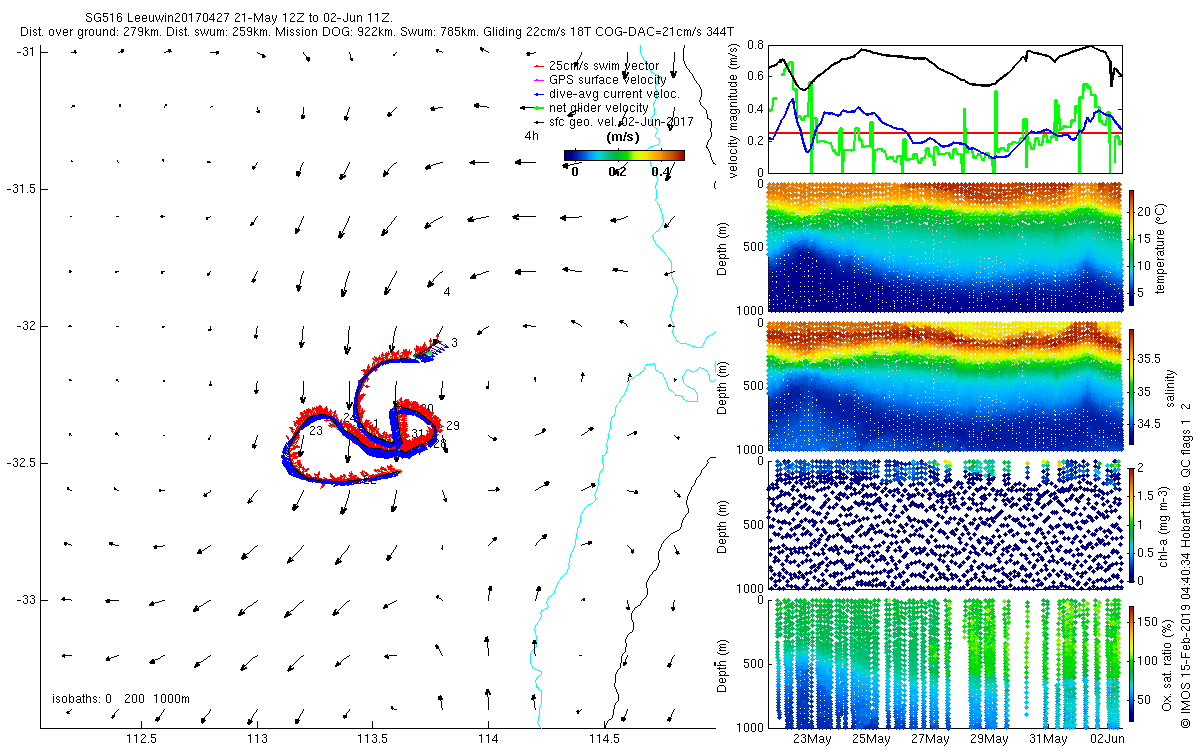Screen dimensions: 1200x750
Task: Click the velocity magnitude time-series panel
Action: click(x=944, y=107)
